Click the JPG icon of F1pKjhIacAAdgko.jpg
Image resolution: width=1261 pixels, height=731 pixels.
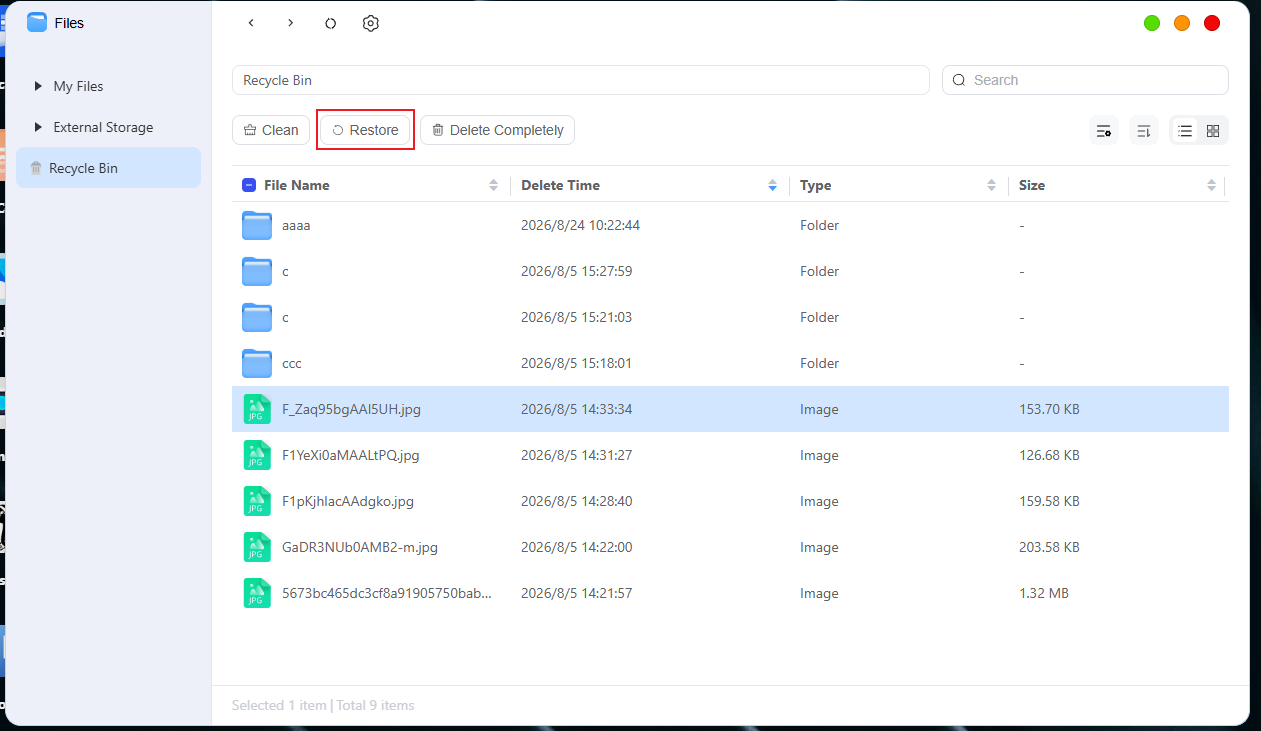(x=257, y=501)
